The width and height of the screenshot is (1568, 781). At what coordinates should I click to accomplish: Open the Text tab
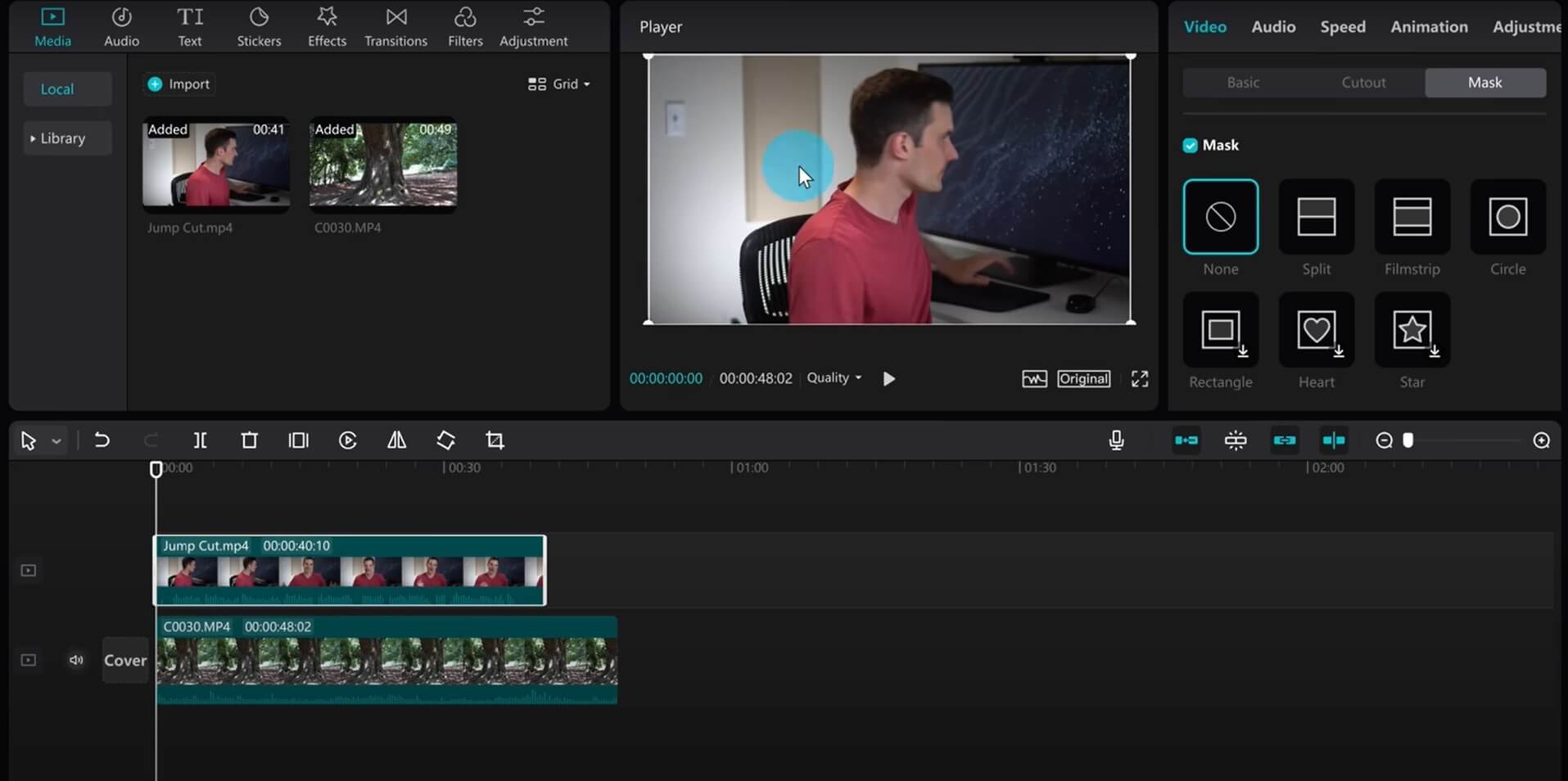pyautogui.click(x=190, y=27)
